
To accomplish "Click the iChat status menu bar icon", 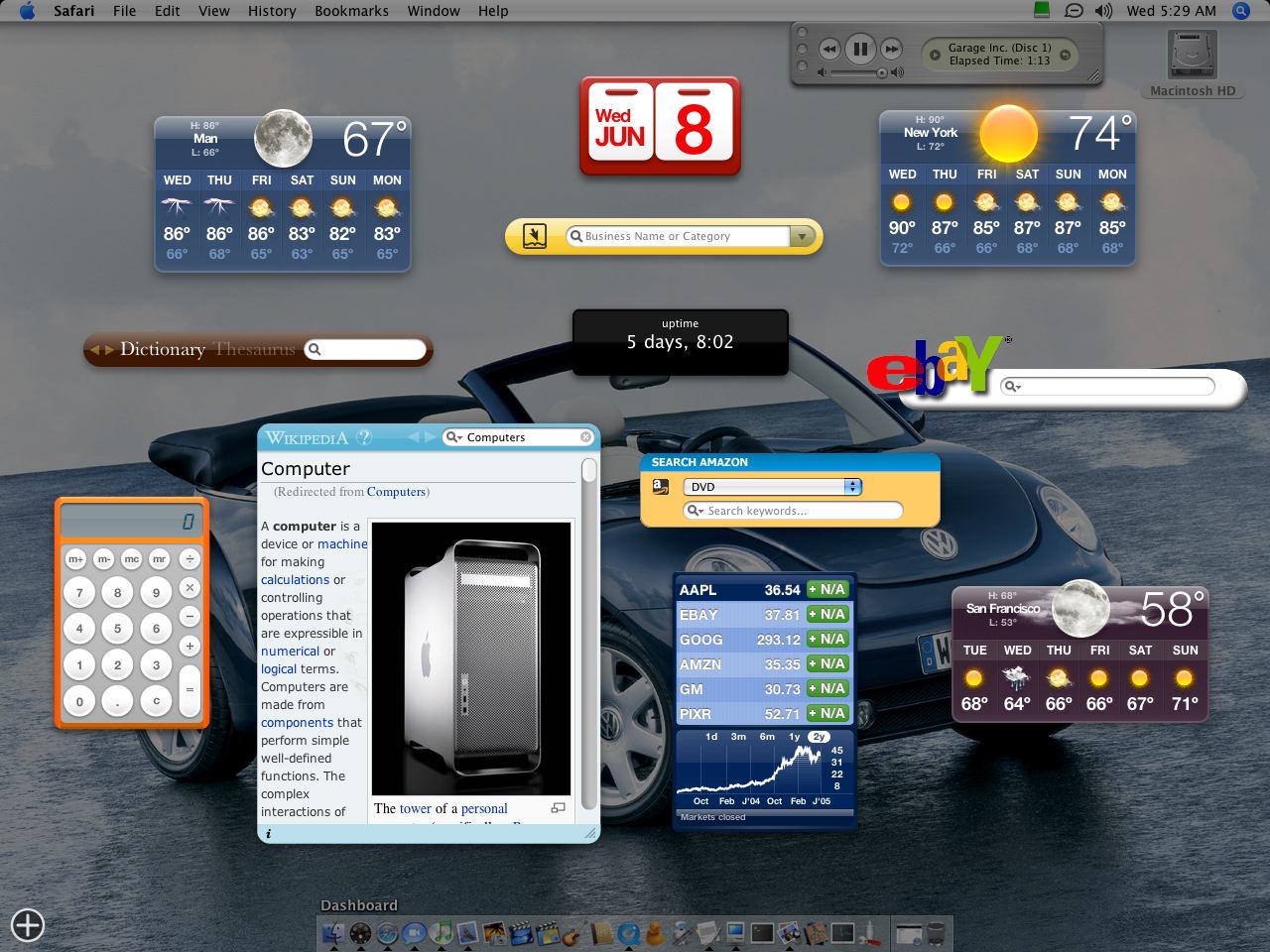I will pos(1074,11).
